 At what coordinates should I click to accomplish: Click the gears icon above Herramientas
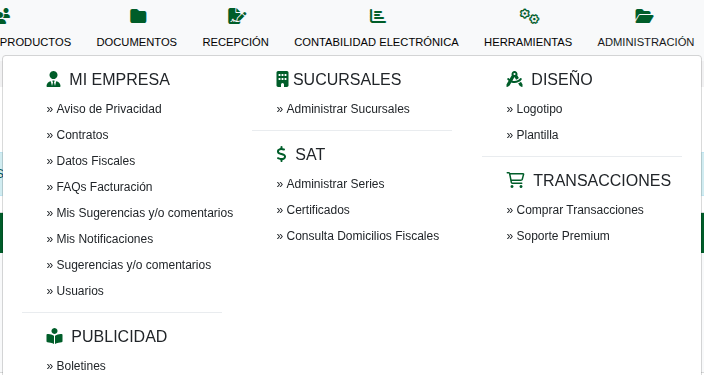(x=529, y=16)
